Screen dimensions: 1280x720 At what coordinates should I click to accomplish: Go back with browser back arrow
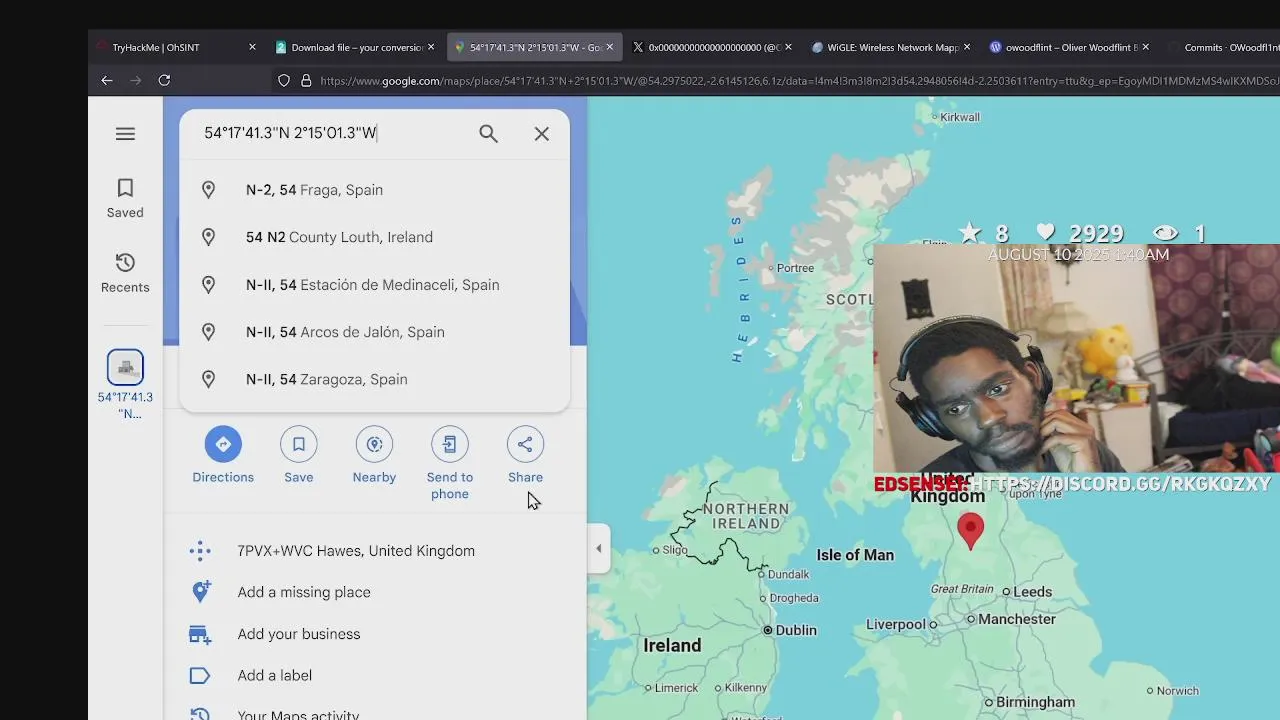tap(107, 80)
